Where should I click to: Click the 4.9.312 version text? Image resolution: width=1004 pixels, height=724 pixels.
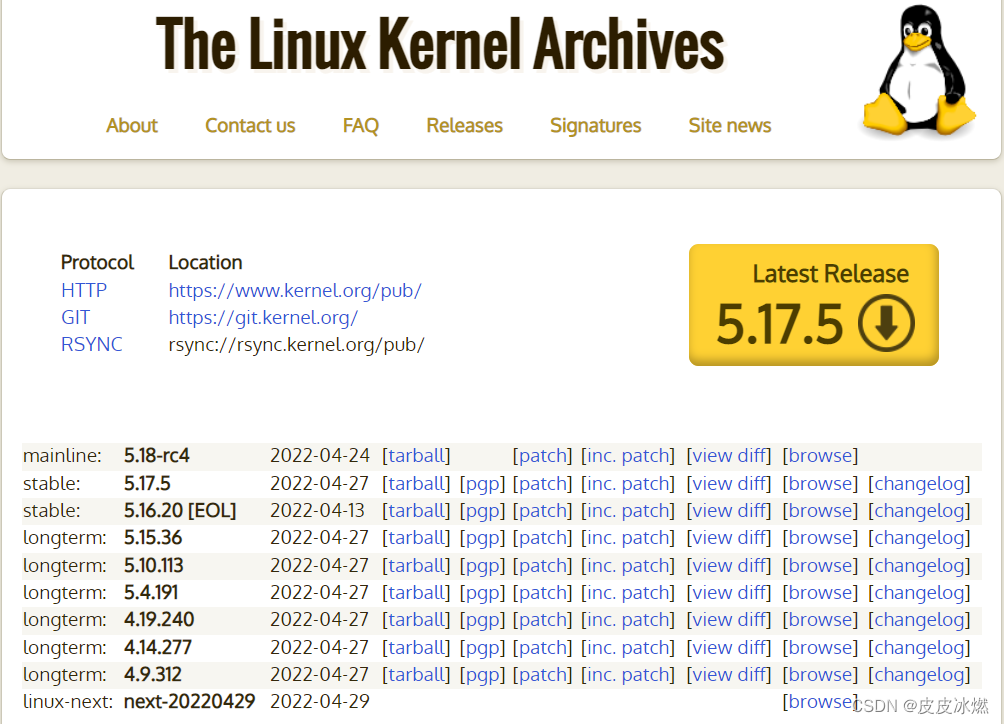point(152,675)
